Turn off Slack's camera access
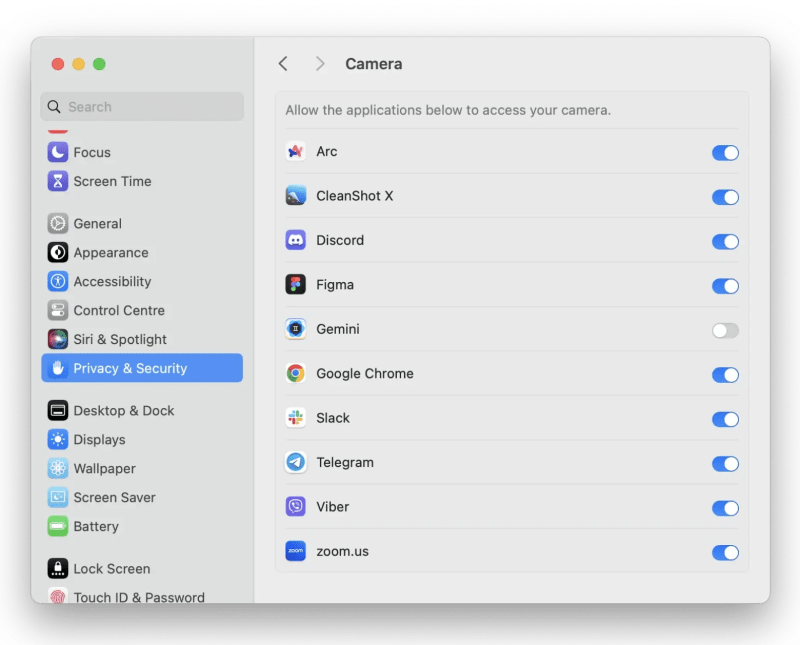Image resolution: width=800 pixels, height=645 pixels. pos(725,419)
